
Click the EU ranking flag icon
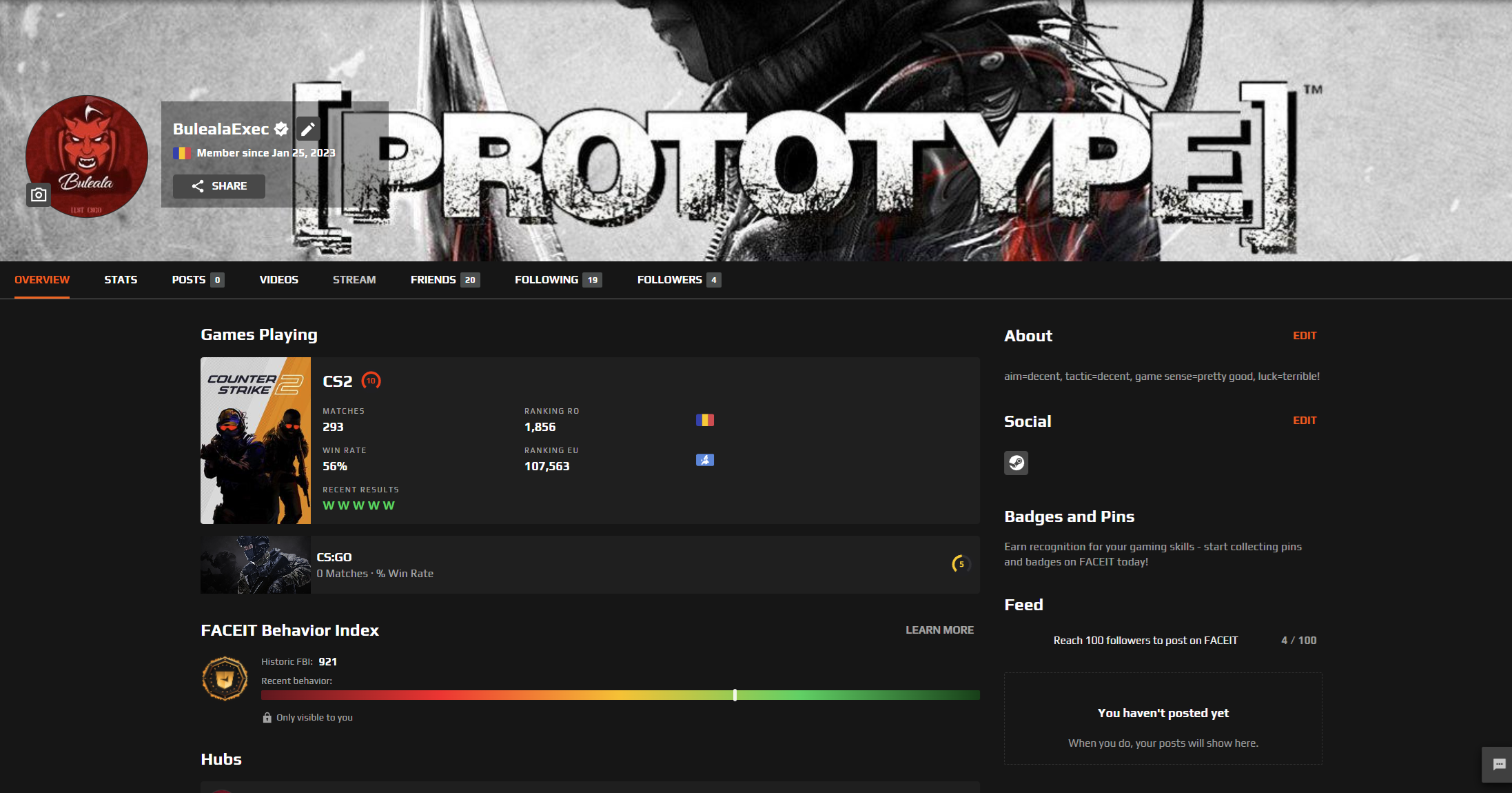click(x=704, y=460)
